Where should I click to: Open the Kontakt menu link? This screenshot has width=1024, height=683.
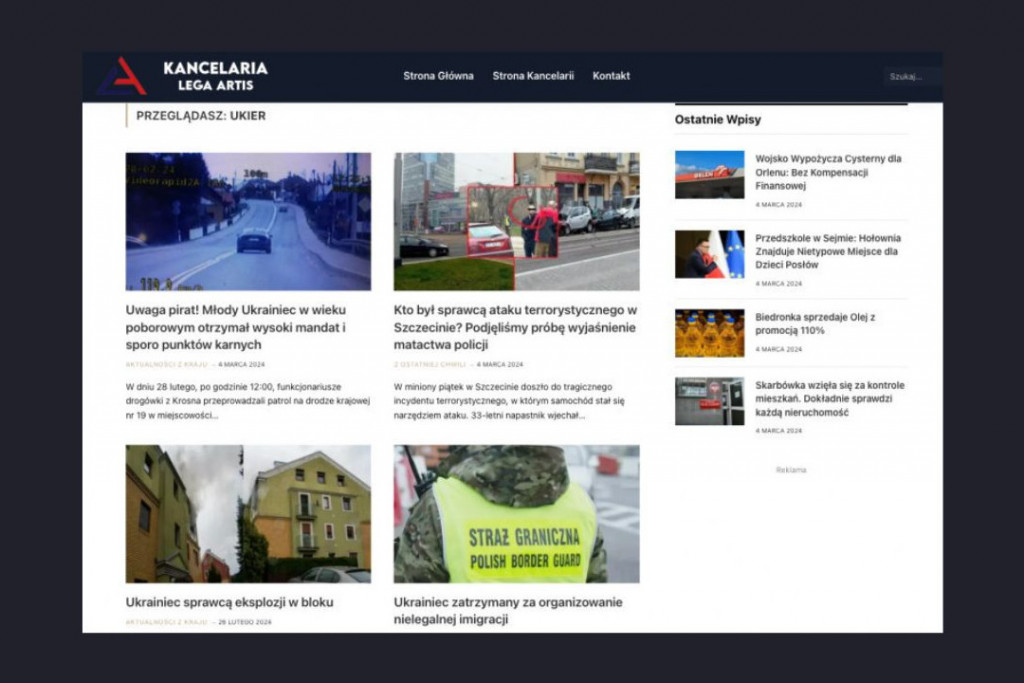coord(611,76)
